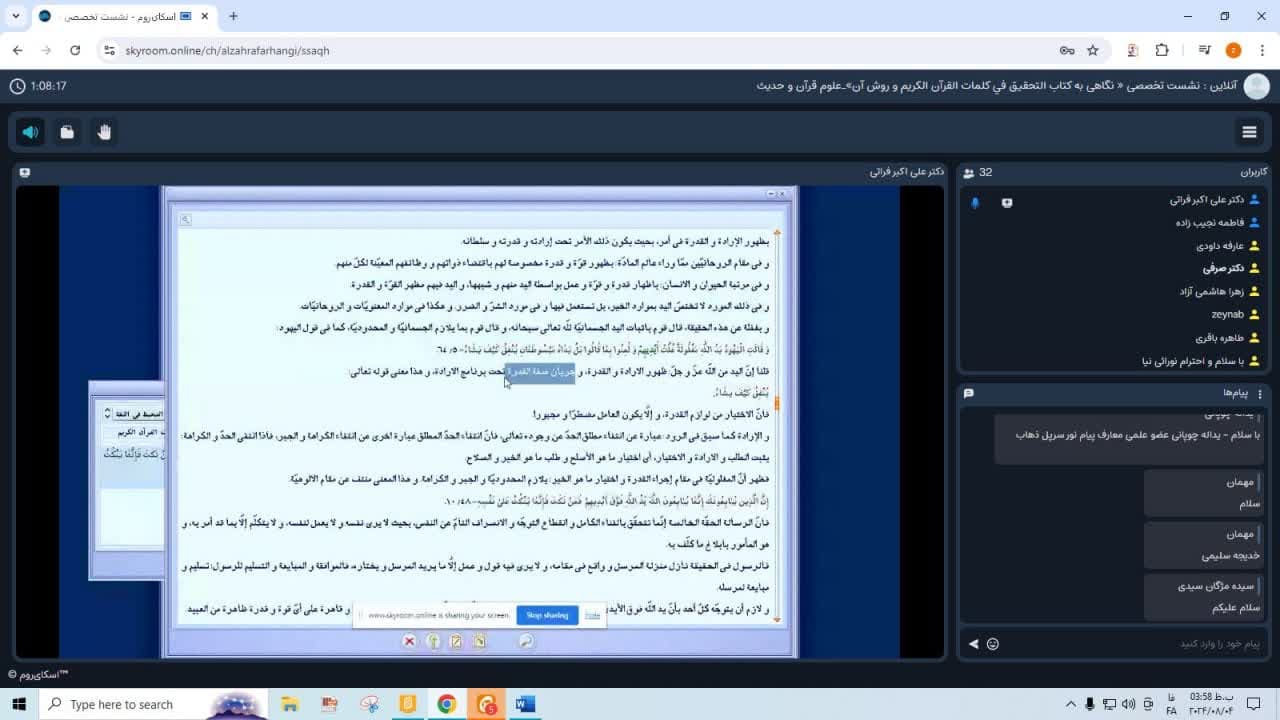Open the Chrome profile avatar

[x=1233, y=50]
